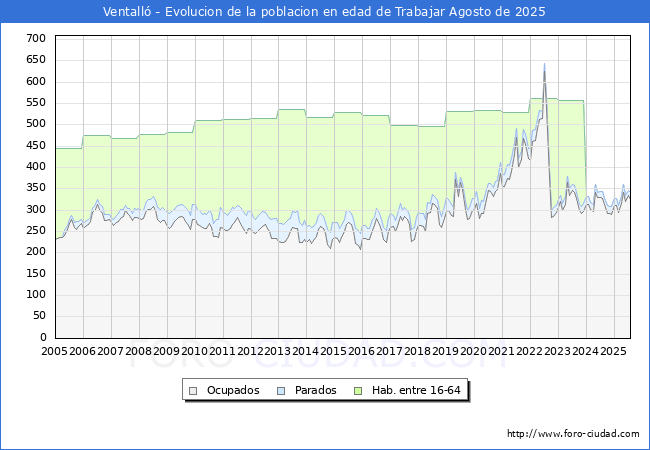Click the Ocupados gray legend swatch
Viewport: 650px width, 450px height.
(x=193, y=391)
